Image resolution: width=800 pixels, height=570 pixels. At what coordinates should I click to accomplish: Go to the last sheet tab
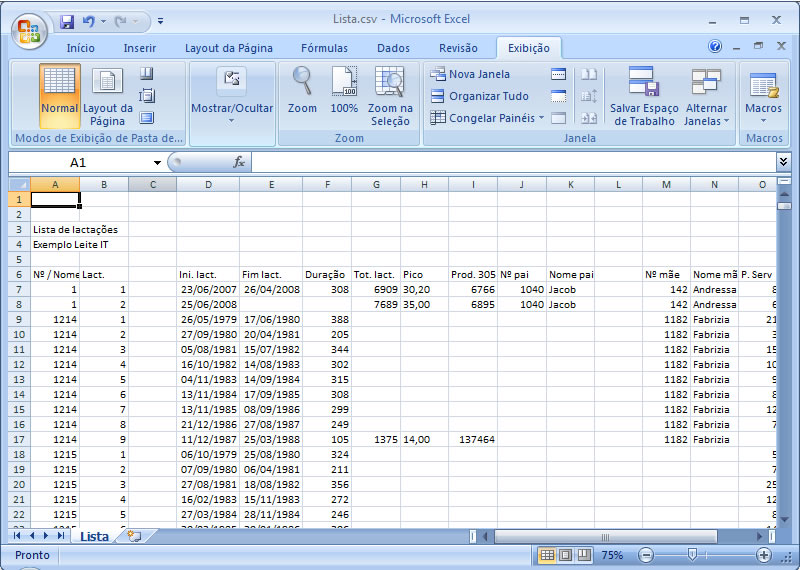tap(61, 536)
